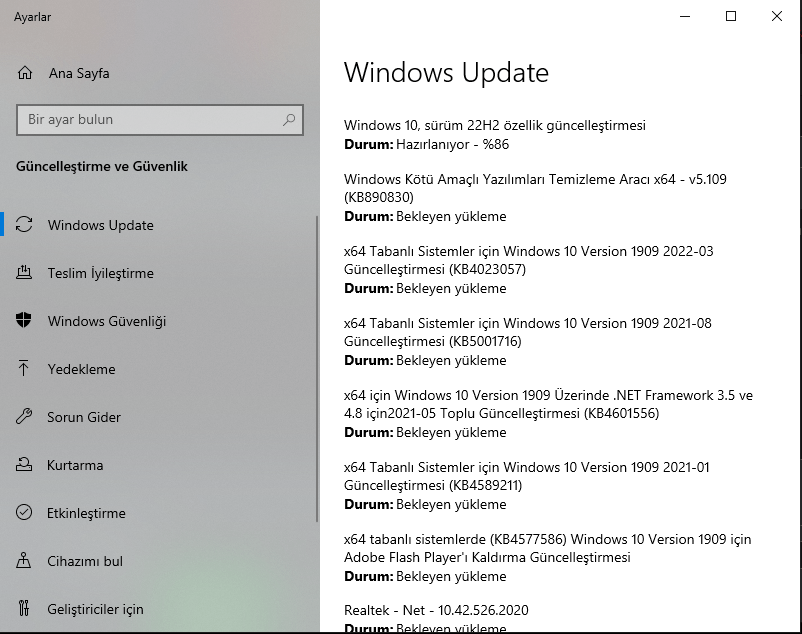
Task: Click 'Windows 10, sürüm 22H2 özellik güncelleştirmesi'
Action: coord(495,125)
